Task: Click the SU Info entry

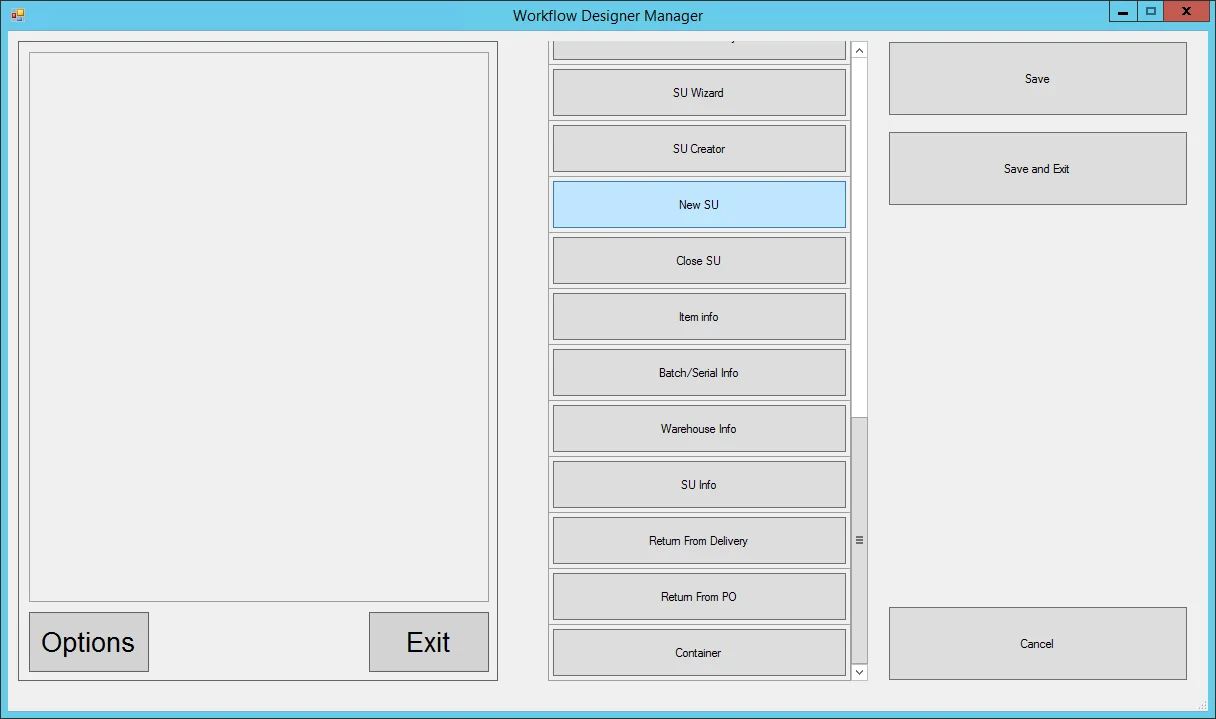Action: click(698, 484)
